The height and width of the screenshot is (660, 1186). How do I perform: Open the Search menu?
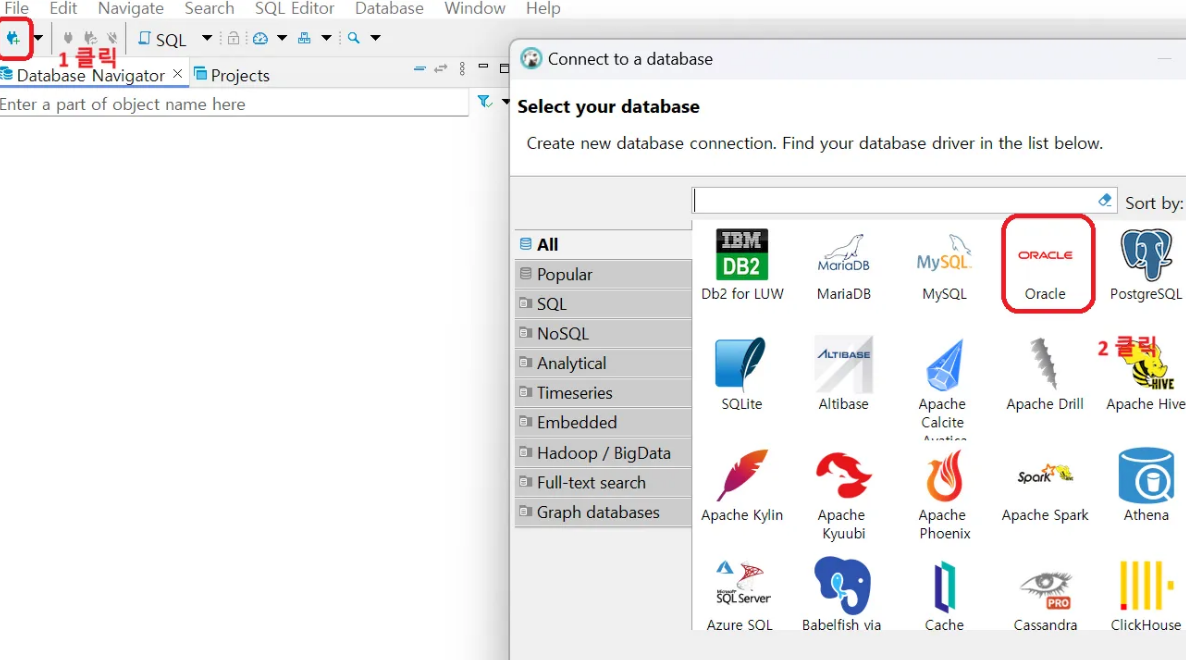[x=210, y=8]
